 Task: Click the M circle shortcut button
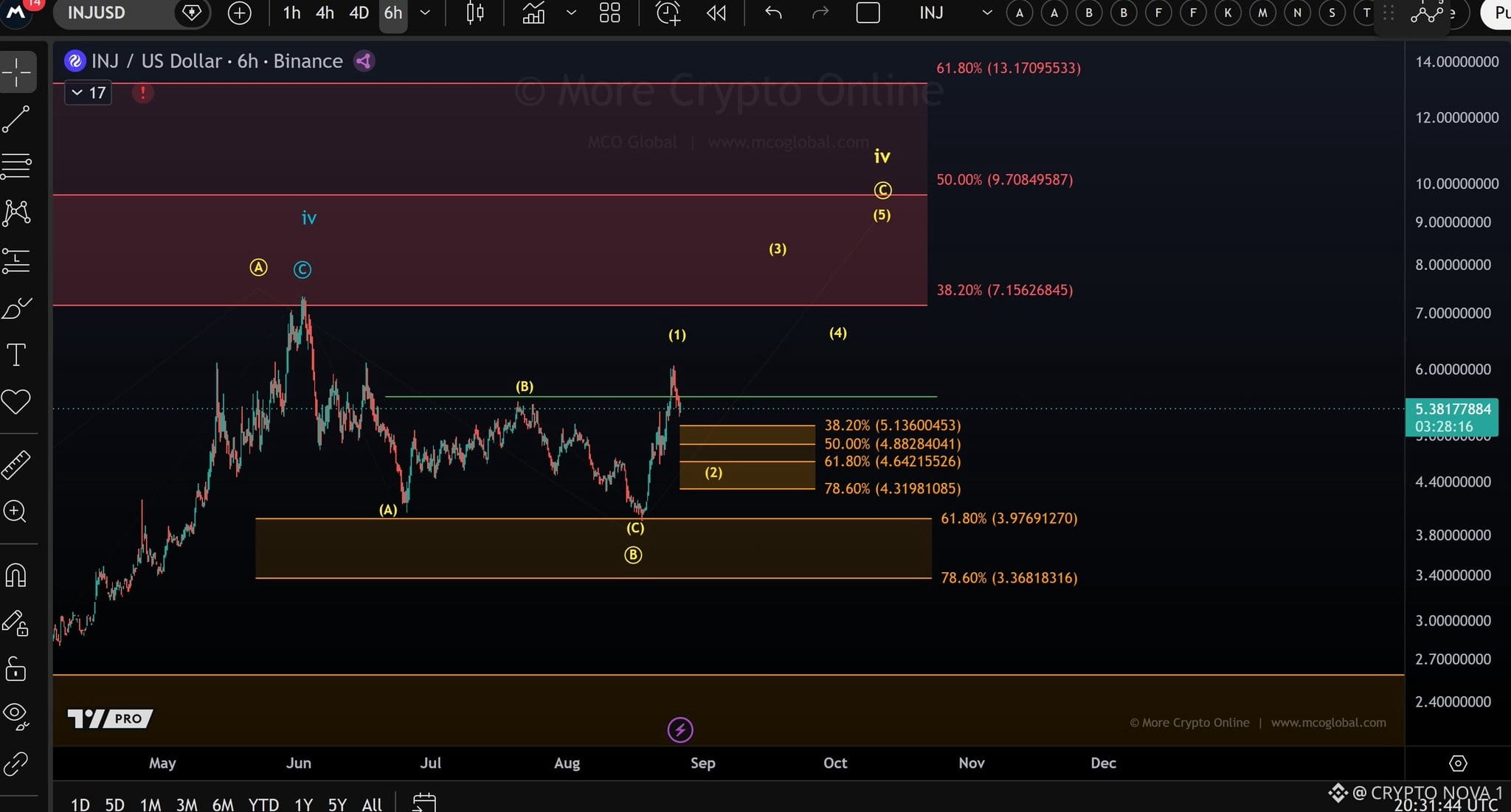pos(1262,13)
